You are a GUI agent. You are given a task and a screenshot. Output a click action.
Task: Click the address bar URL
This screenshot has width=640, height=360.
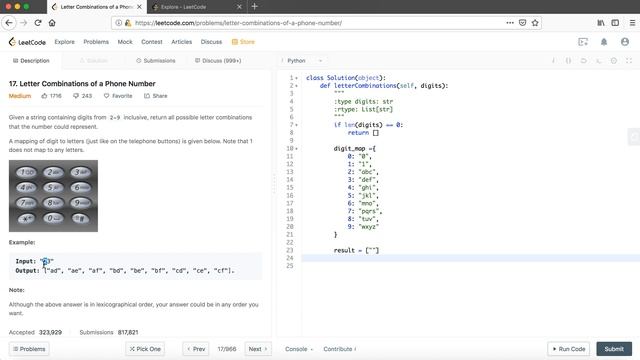(238, 23)
